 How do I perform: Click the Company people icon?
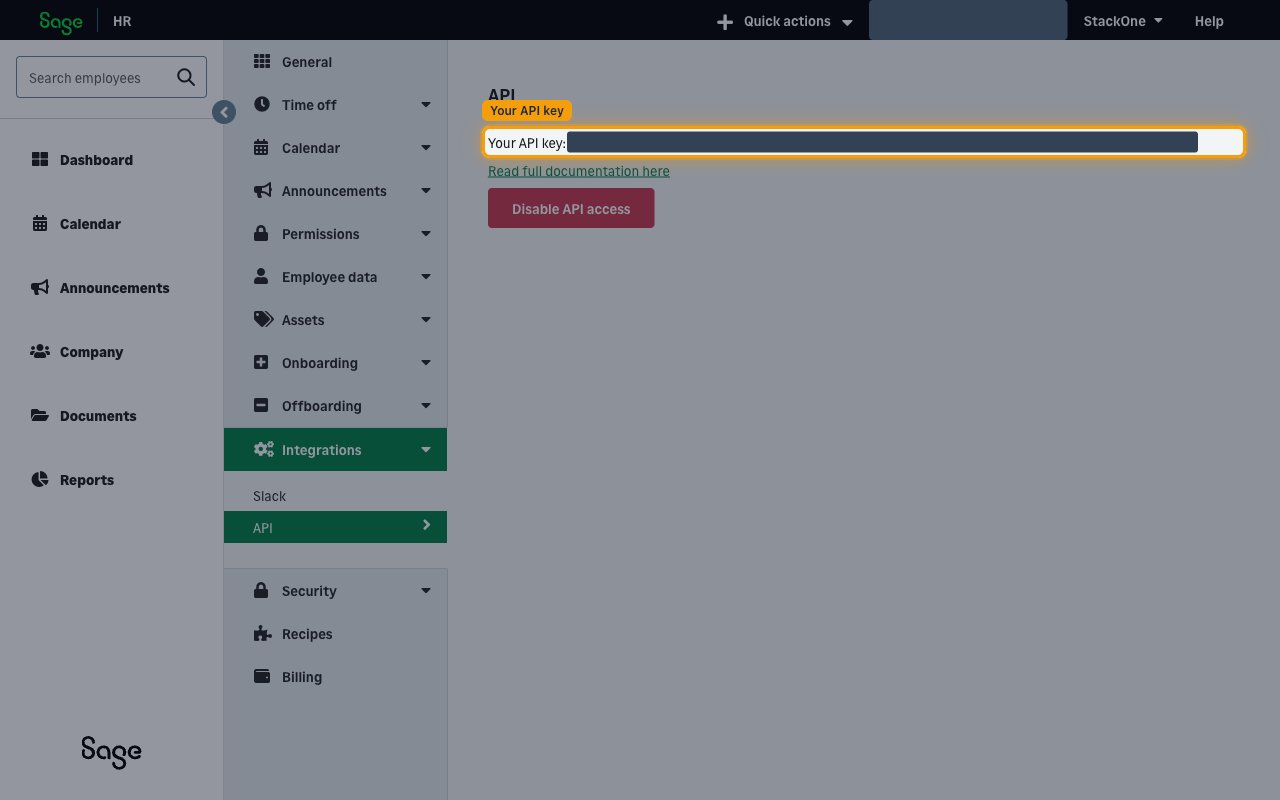coord(40,352)
